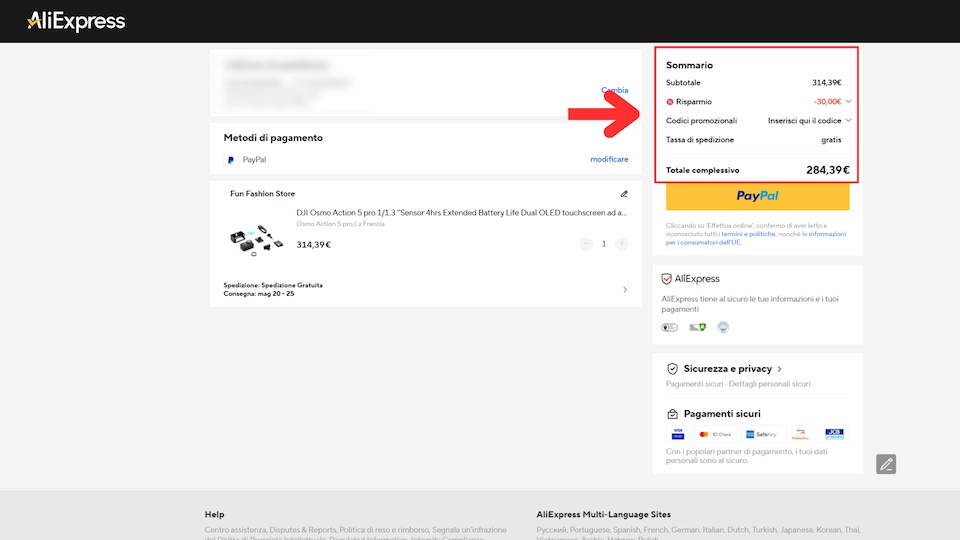Image resolution: width=960 pixels, height=540 pixels.
Task: Click modificare to change payment method
Action: [609, 159]
